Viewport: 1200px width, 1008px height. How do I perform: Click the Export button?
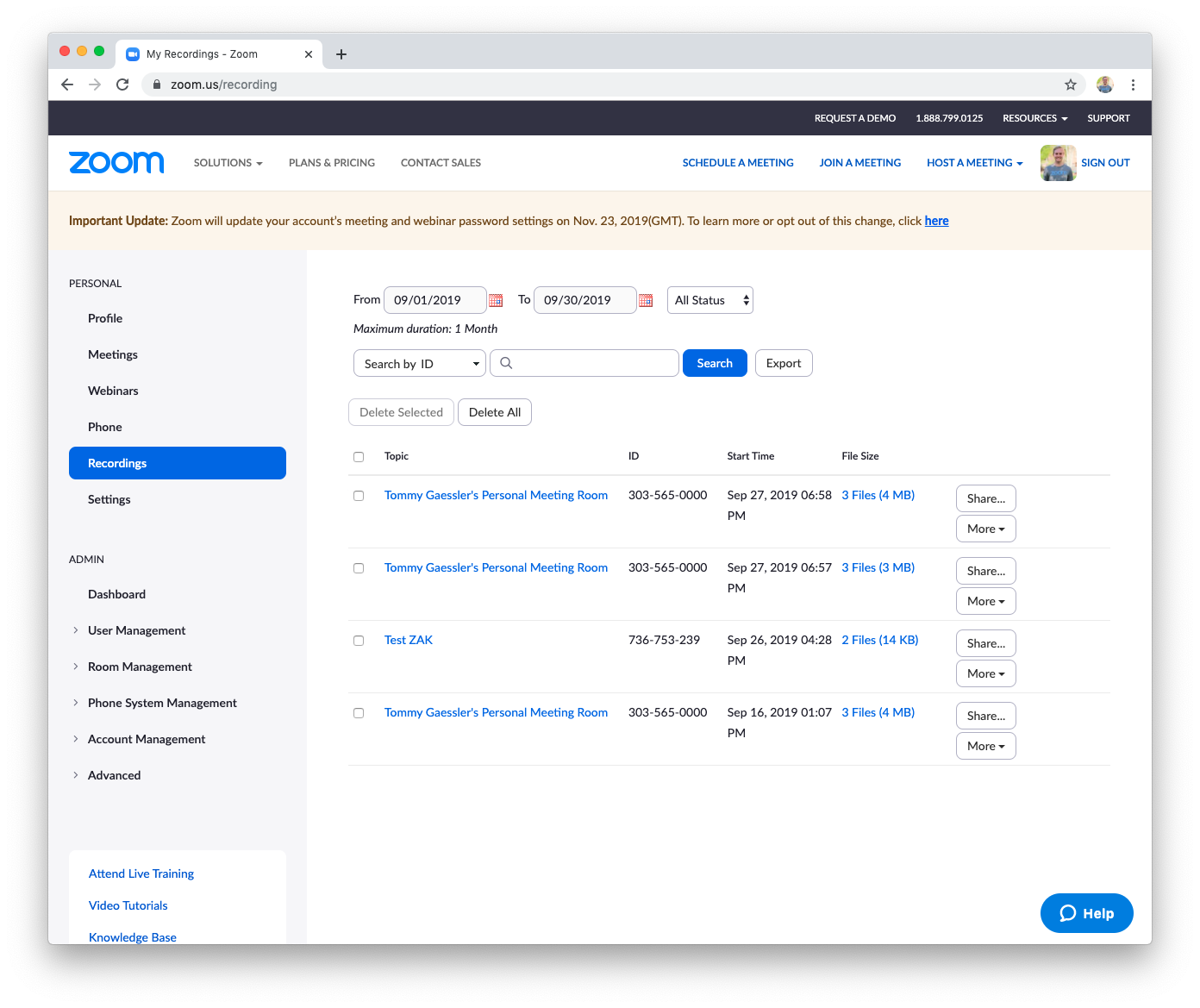tap(784, 363)
